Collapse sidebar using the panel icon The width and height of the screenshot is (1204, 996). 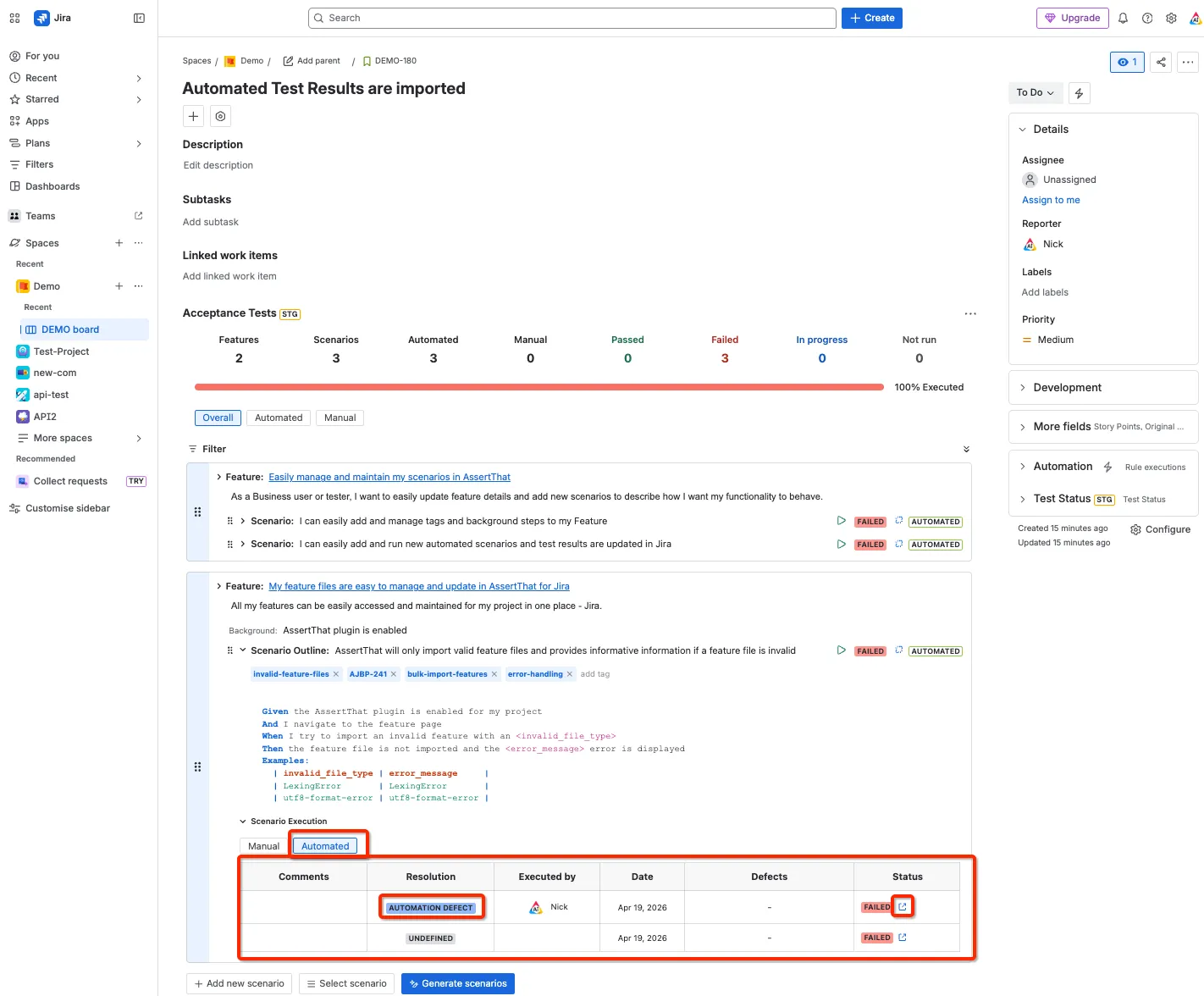click(139, 18)
